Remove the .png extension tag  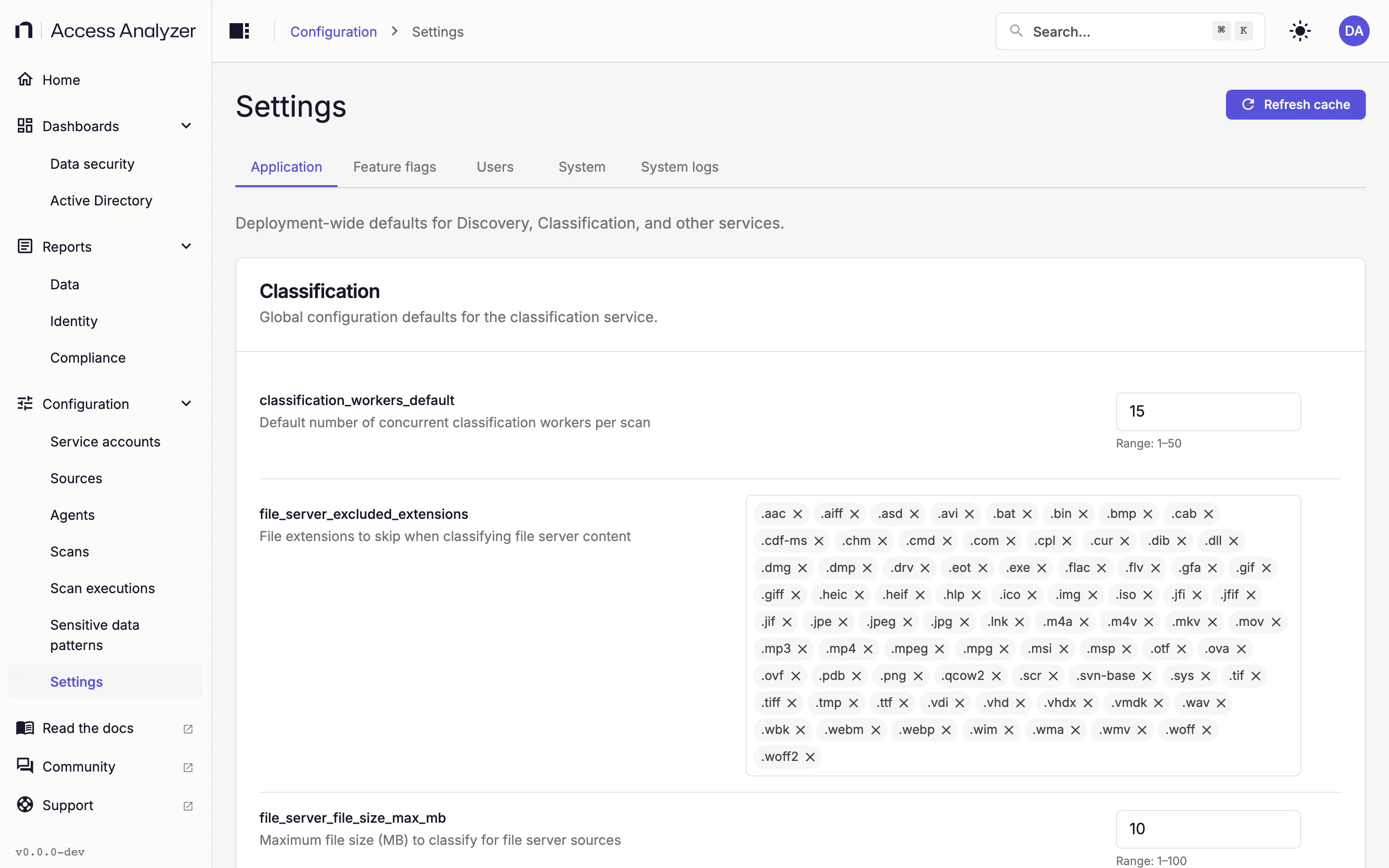coord(918,676)
